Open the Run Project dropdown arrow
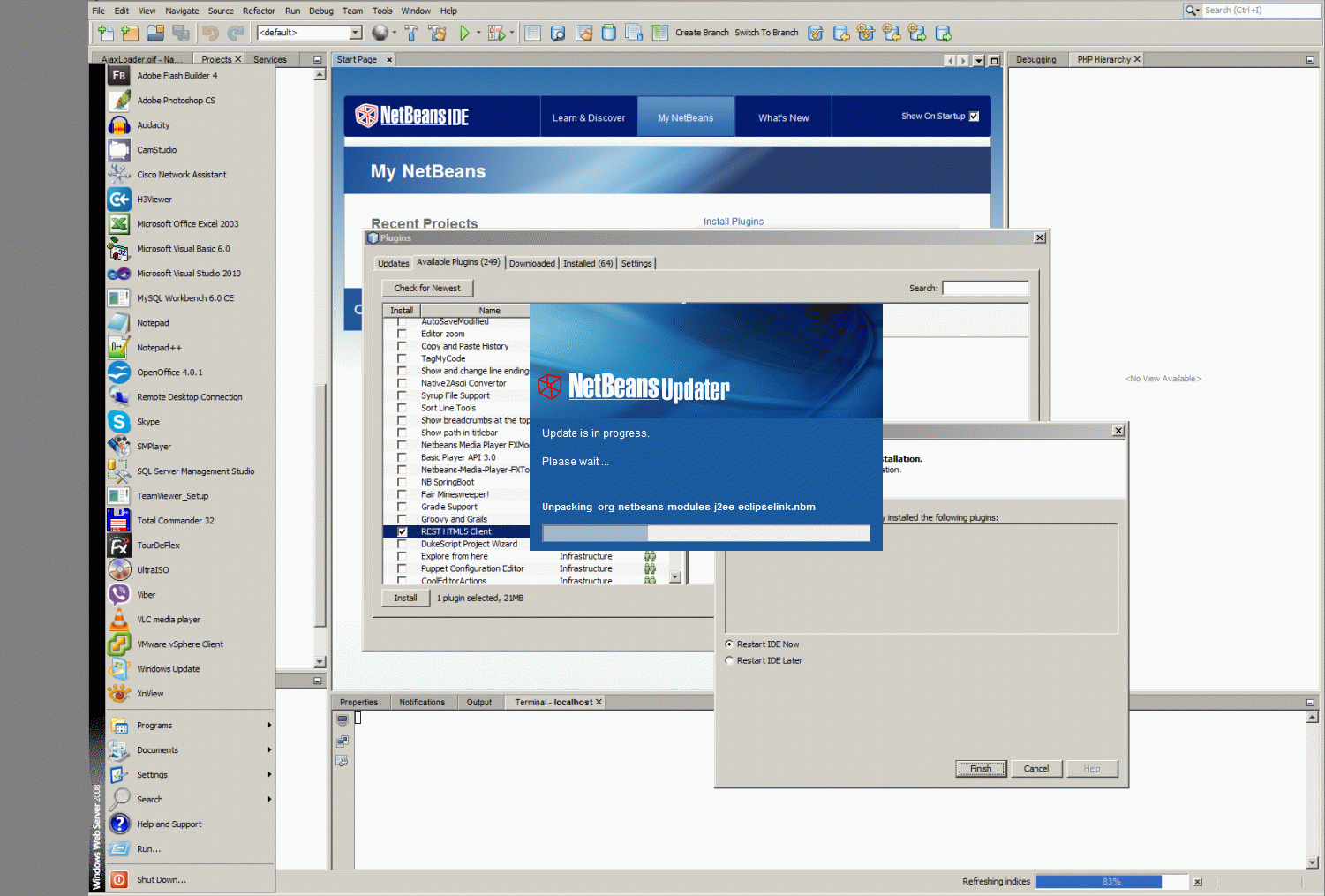The height and width of the screenshot is (896, 1325). pyautogui.click(x=478, y=34)
